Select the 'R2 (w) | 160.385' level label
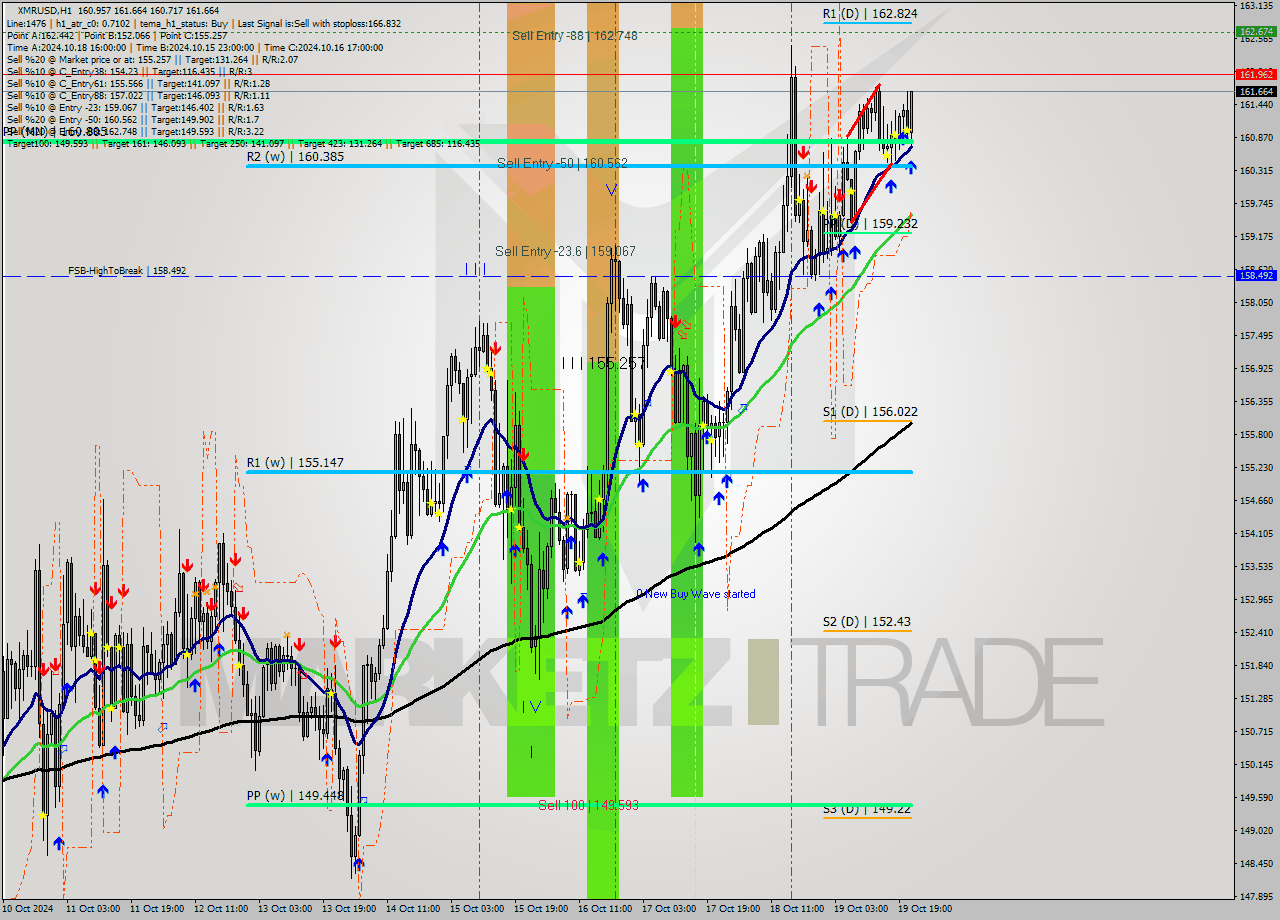 click(295, 157)
